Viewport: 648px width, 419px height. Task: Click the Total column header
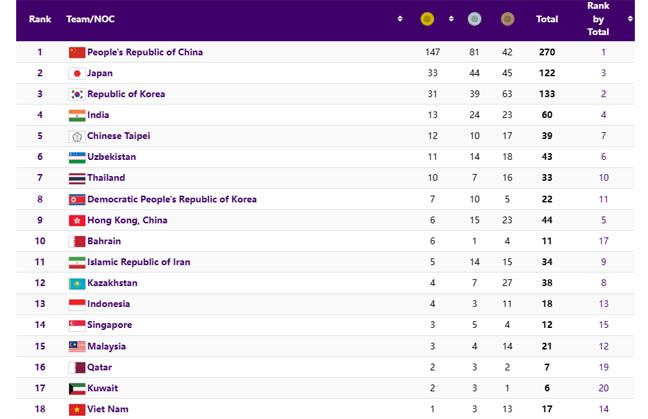coord(547,18)
